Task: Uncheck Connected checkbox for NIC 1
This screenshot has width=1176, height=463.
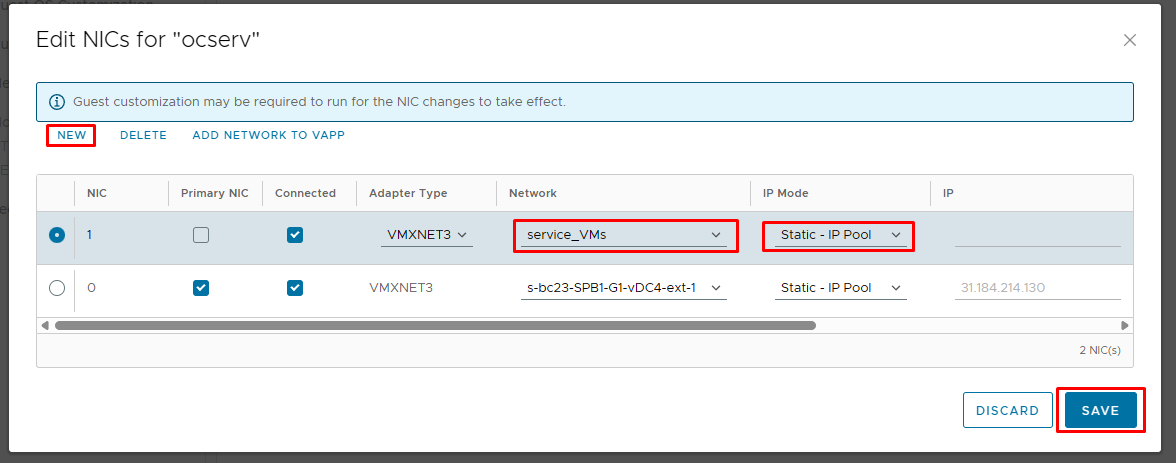Action: click(x=295, y=236)
